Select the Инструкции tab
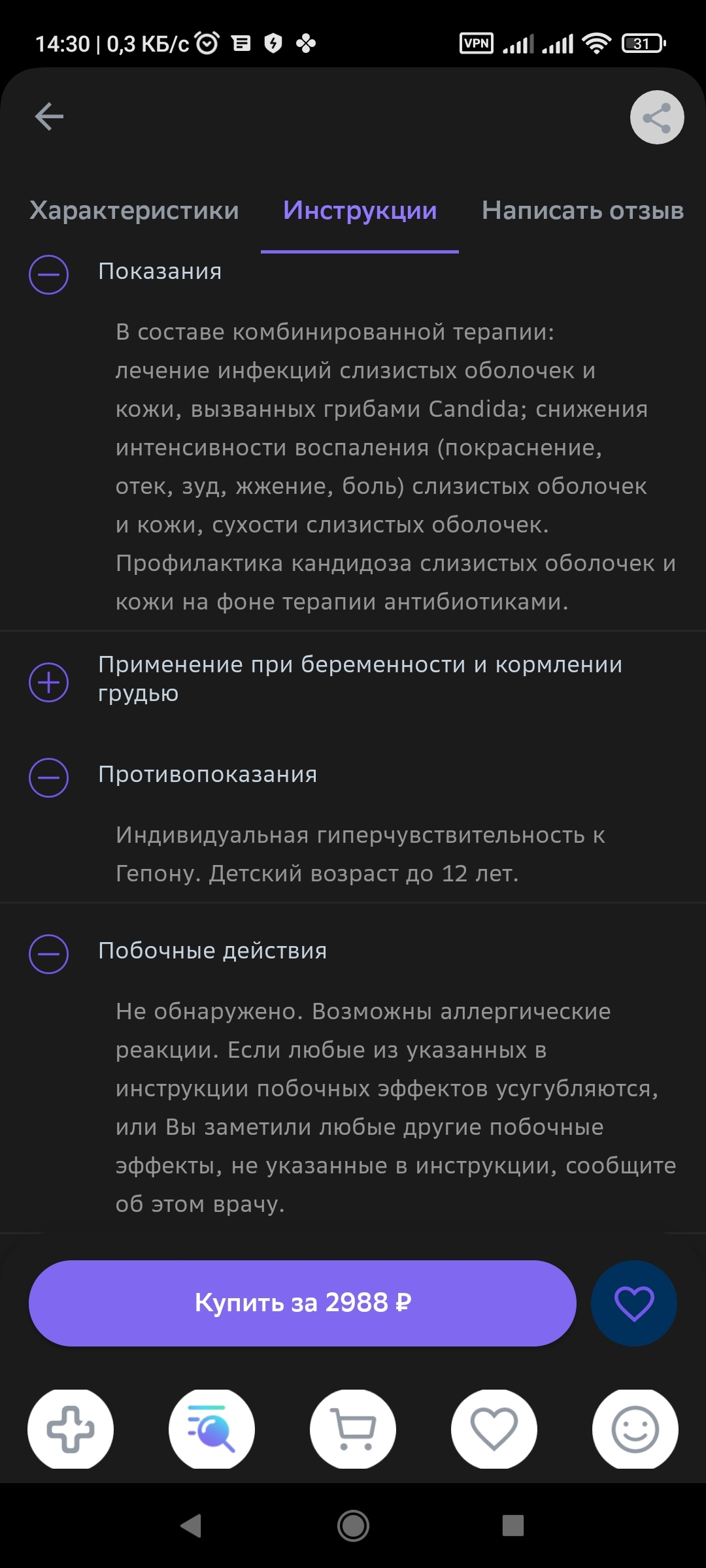The width and height of the screenshot is (706, 1568). click(360, 210)
